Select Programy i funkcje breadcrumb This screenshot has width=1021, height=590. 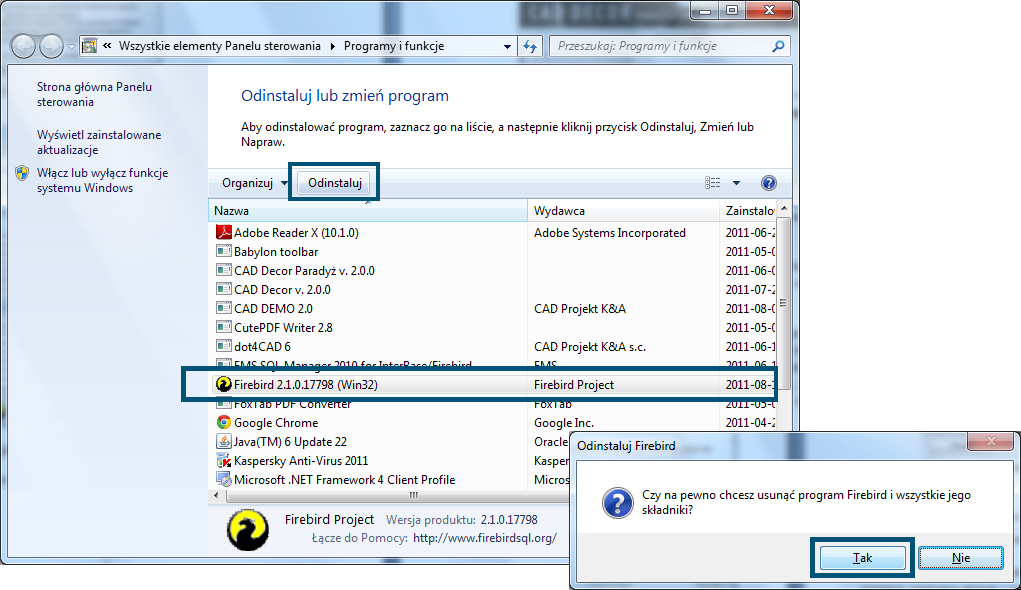394,46
